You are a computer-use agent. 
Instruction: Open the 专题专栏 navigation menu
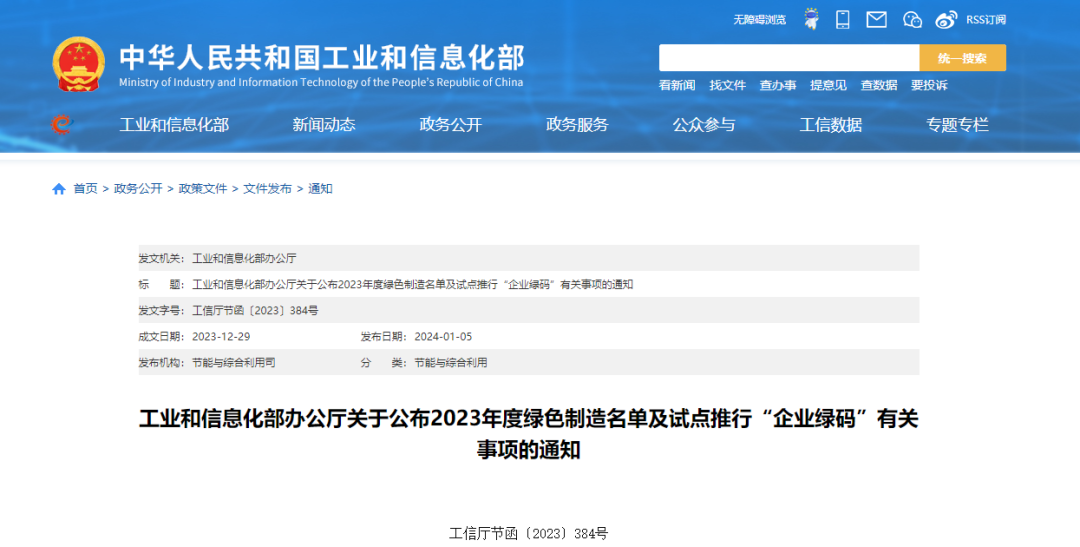[957, 125]
